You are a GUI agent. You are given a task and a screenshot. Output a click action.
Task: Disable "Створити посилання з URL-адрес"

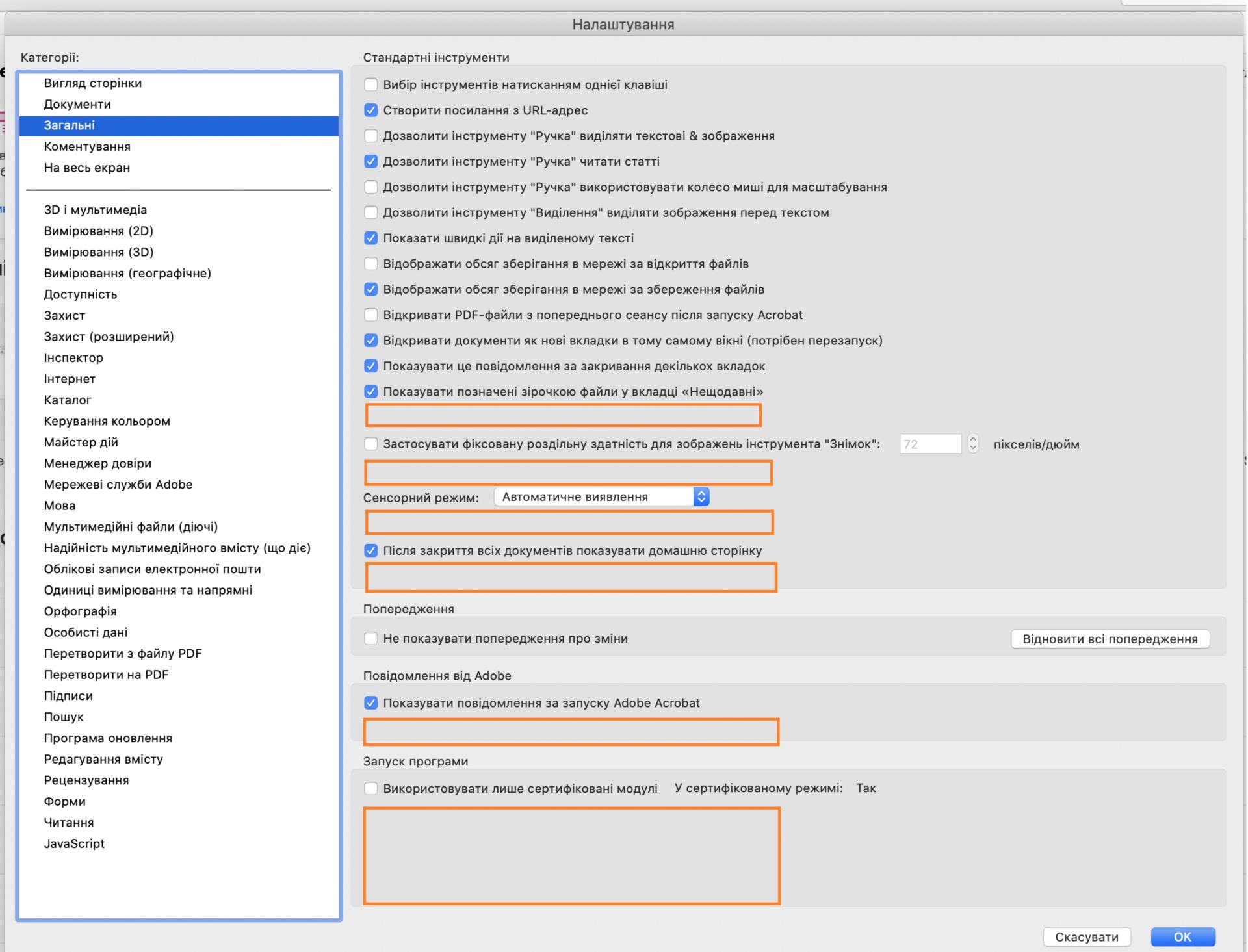370,110
